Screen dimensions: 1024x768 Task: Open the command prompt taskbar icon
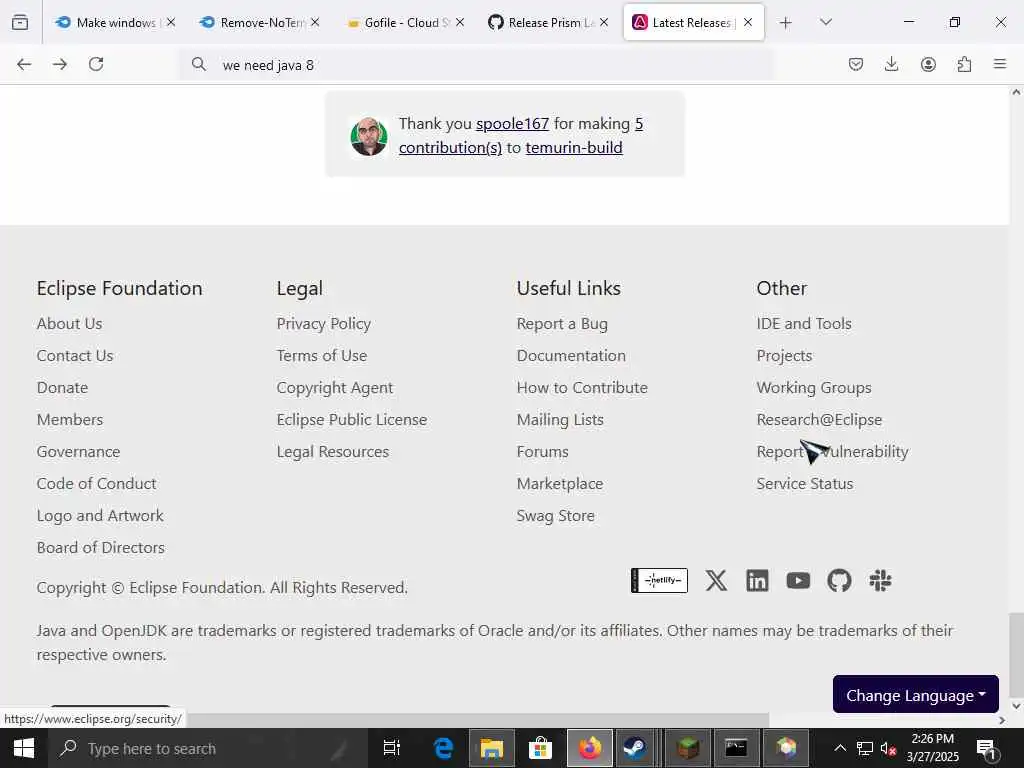(x=736, y=748)
